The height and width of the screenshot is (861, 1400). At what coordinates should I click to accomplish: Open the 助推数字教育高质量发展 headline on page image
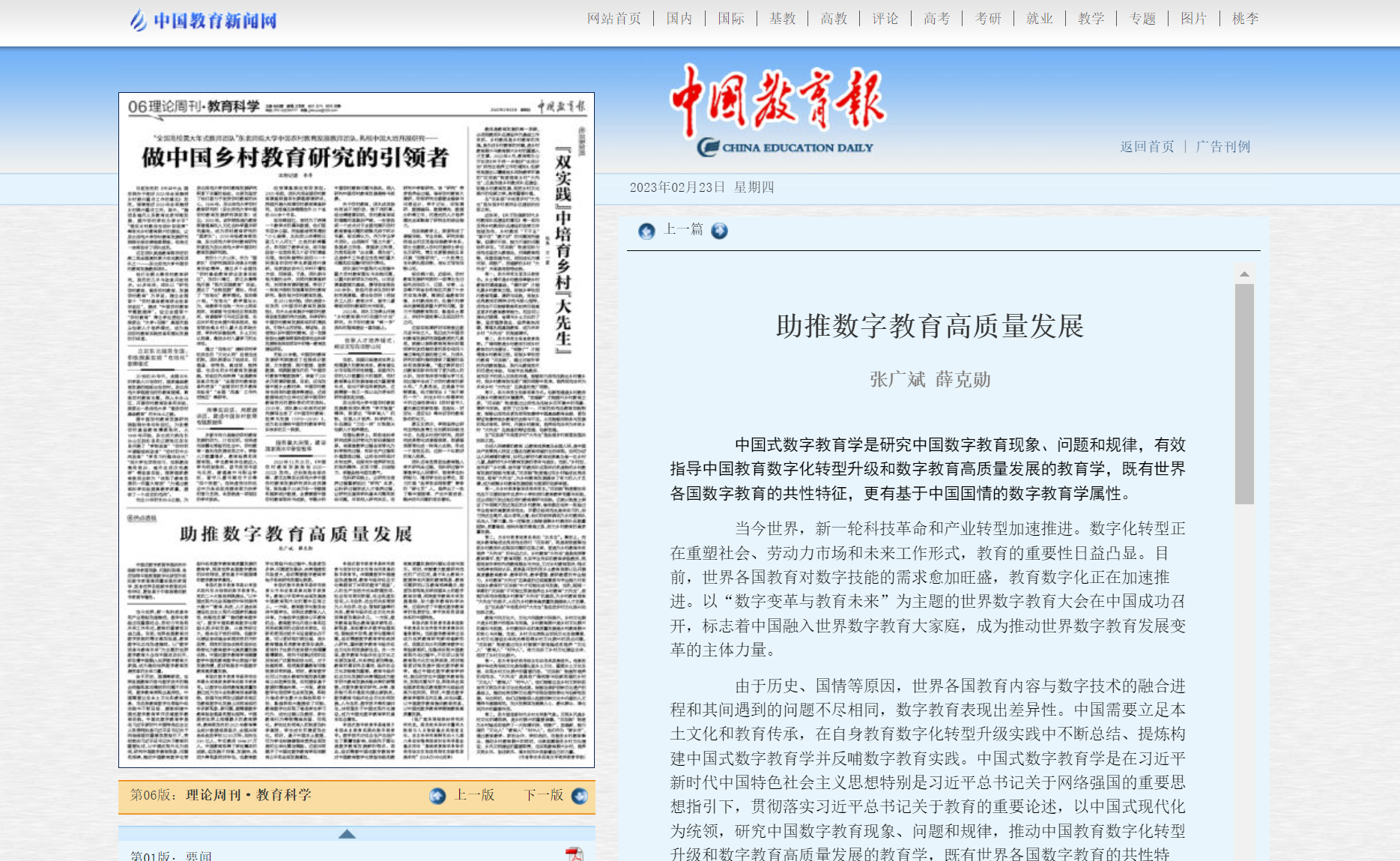coord(295,534)
